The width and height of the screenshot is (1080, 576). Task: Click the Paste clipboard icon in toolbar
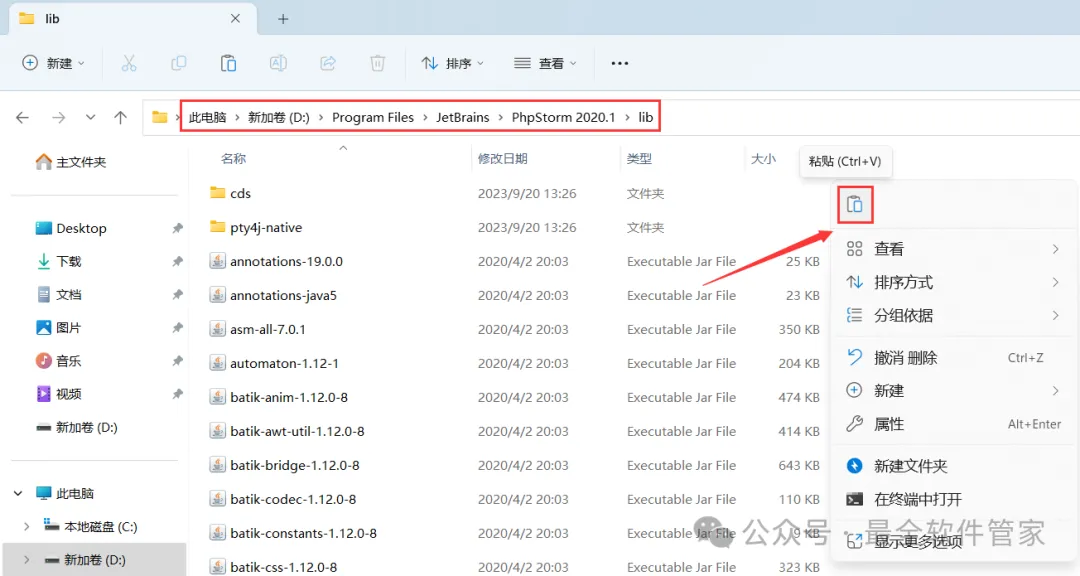coord(228,63)
